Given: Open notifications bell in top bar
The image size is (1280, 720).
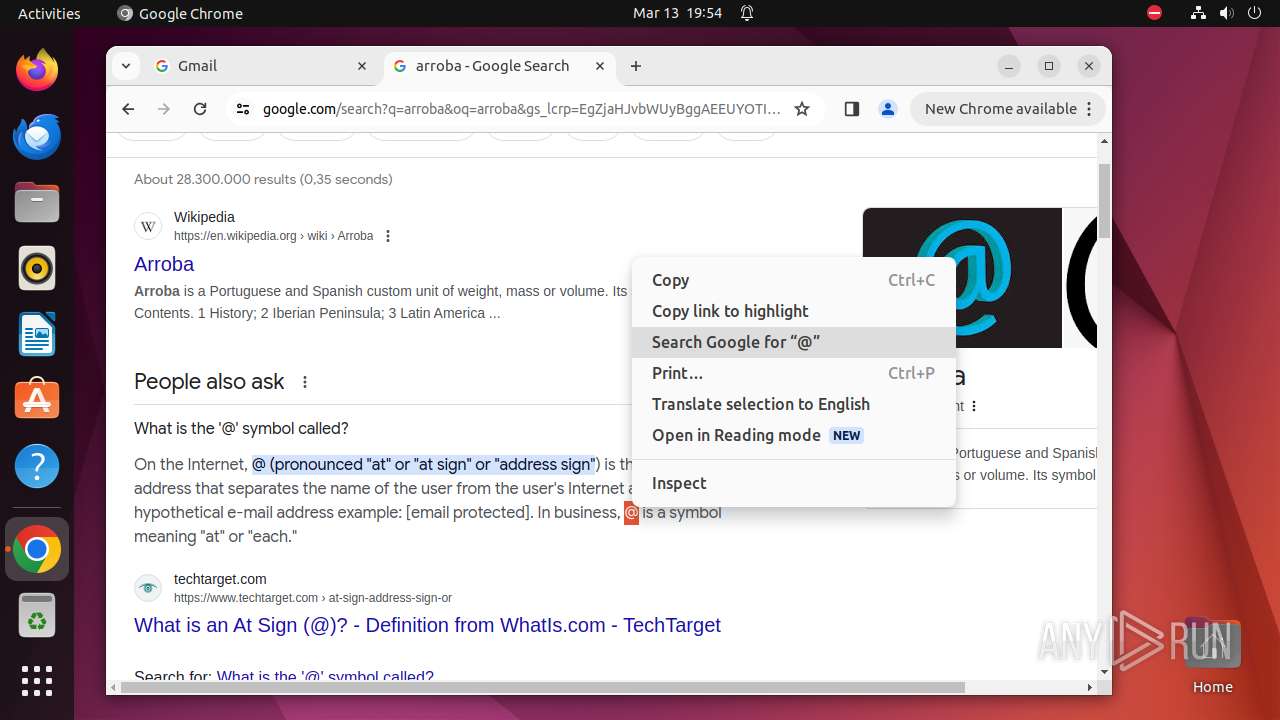Looking at the screenshot, I should 747,13.
